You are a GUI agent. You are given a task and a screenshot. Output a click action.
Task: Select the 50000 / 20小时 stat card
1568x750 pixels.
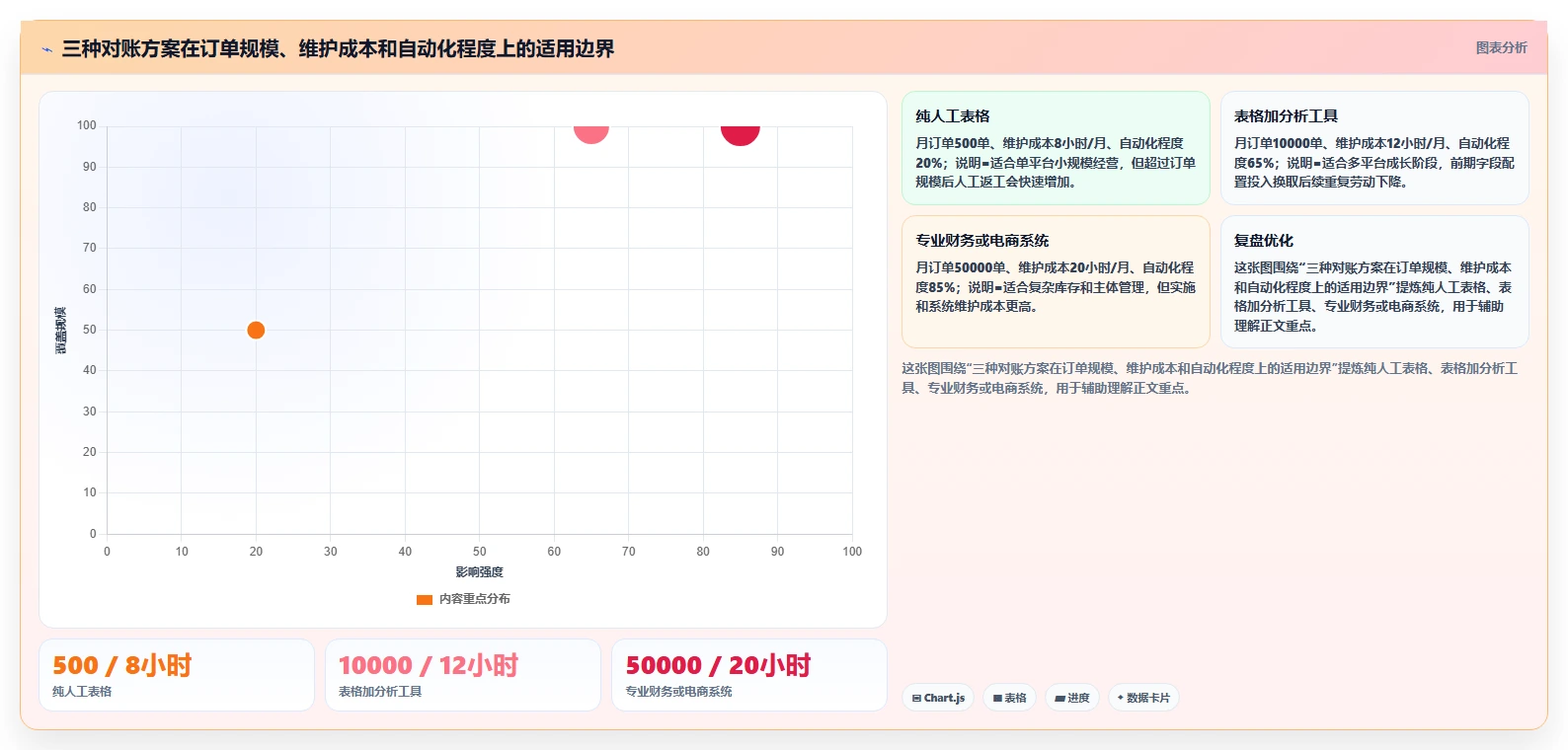[x=749, y=675]
